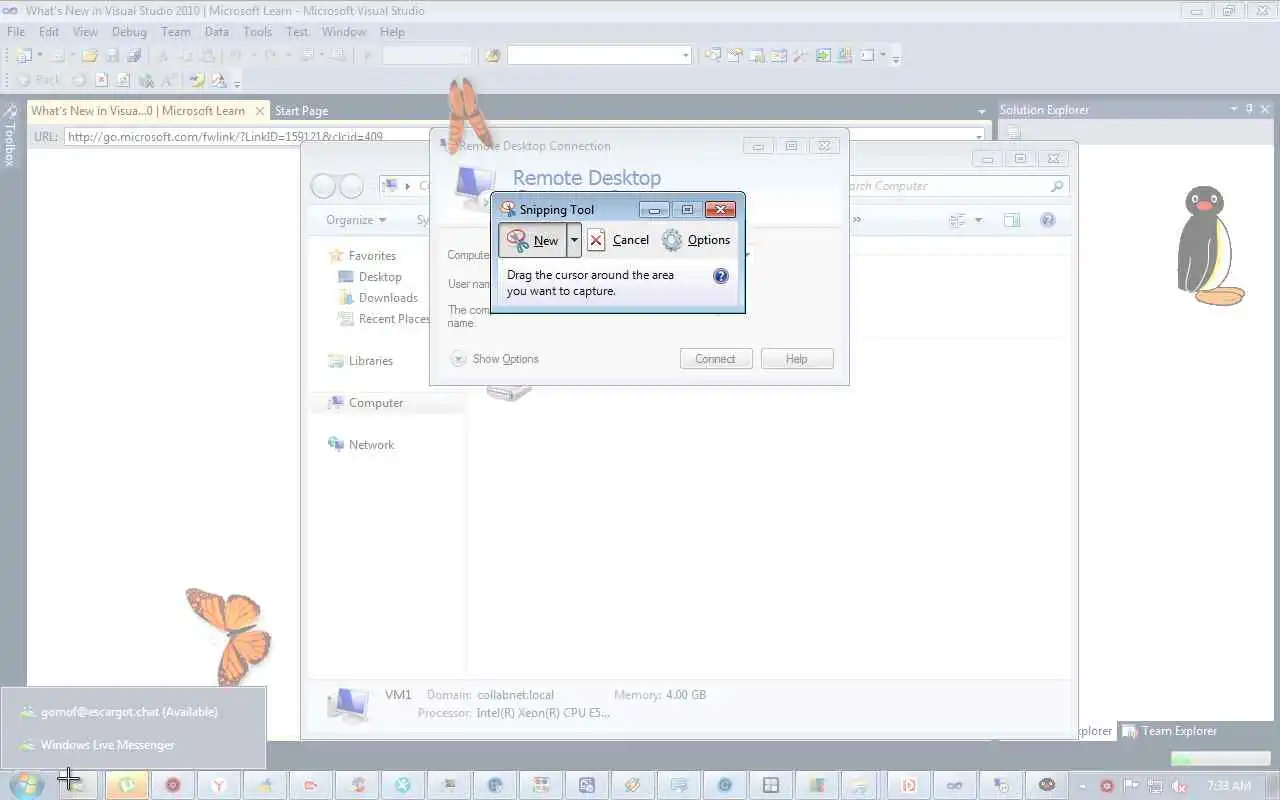Click Help in Remote Desktop Connection
1280x800 pixels.
[797, 359]
